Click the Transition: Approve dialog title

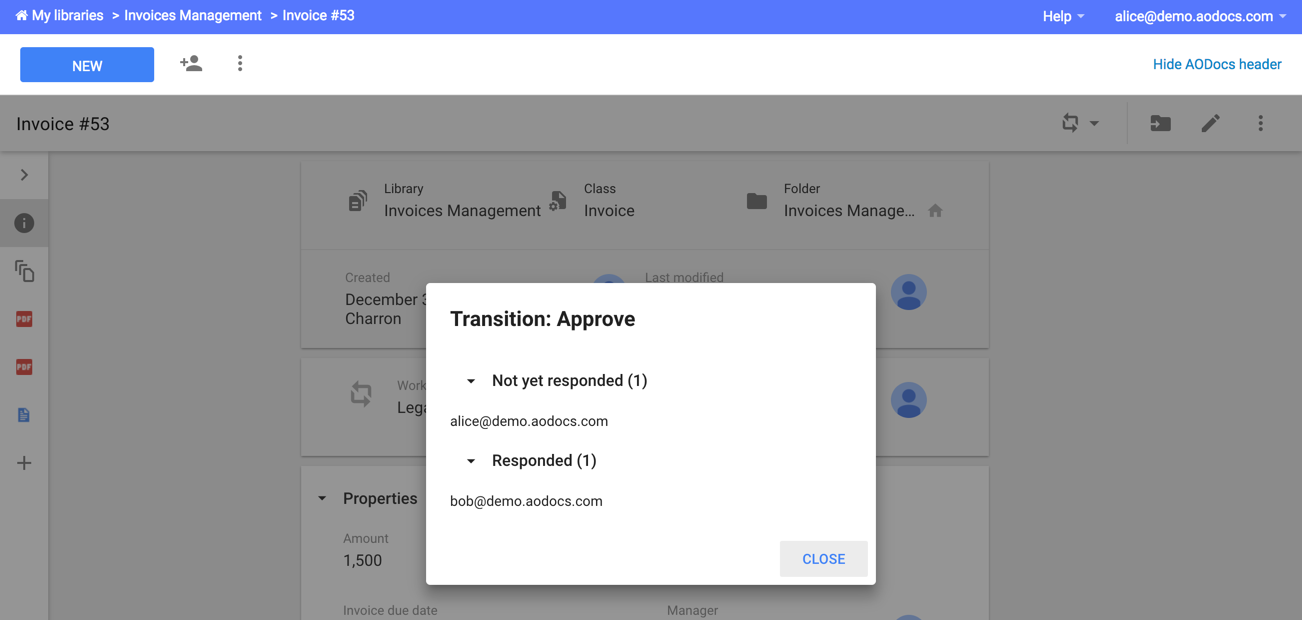(543, 319)
